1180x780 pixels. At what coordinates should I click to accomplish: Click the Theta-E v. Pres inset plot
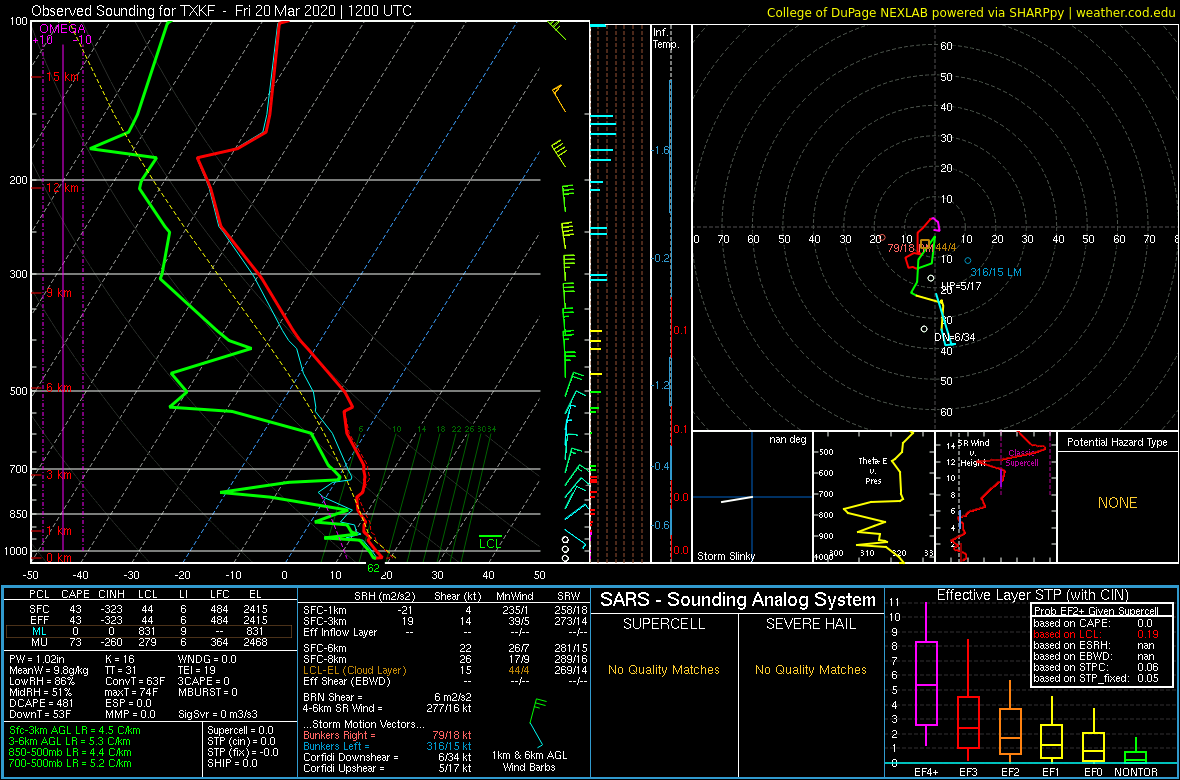[x=873, y=497]
